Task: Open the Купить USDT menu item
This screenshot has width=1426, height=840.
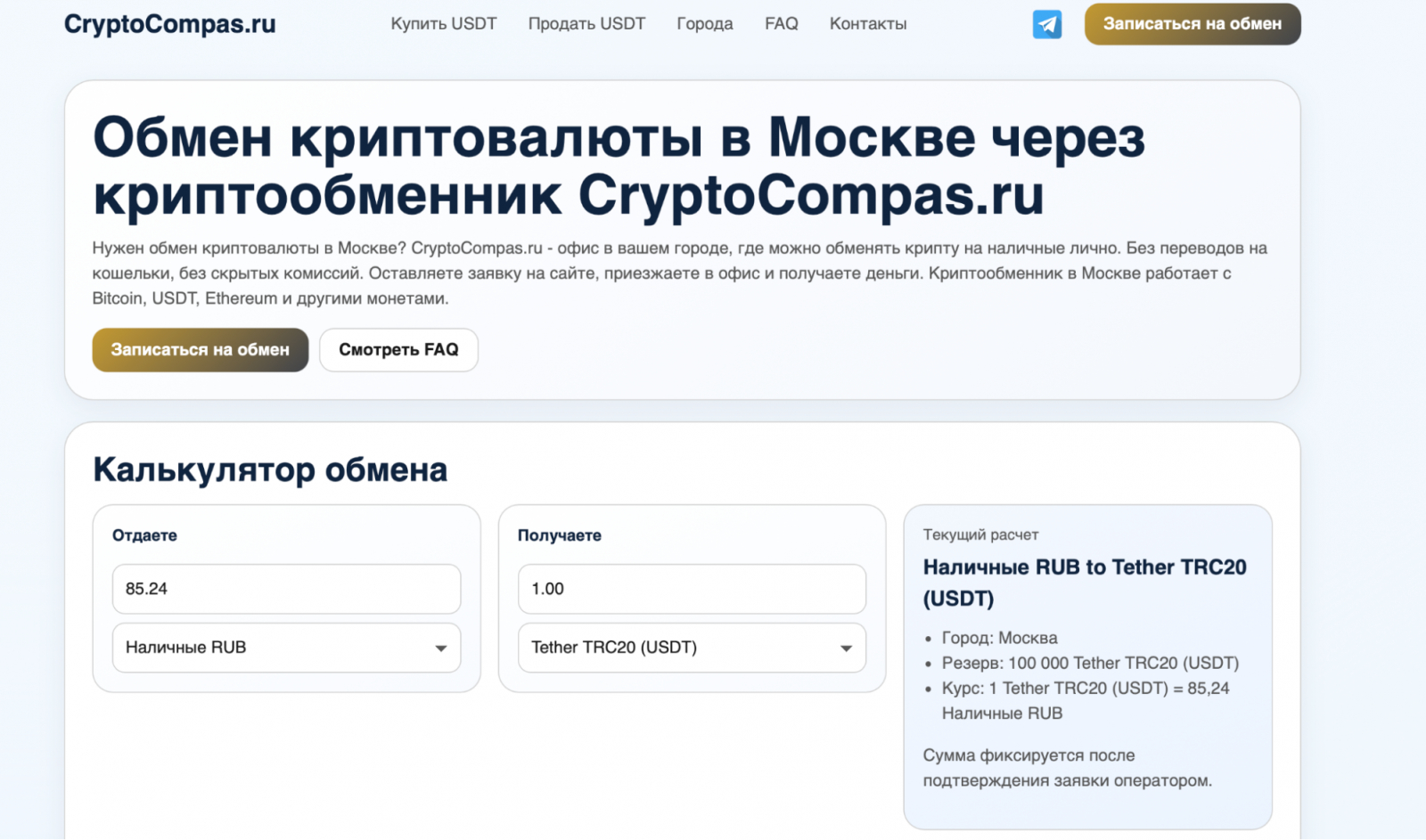Action: (444, 24)
